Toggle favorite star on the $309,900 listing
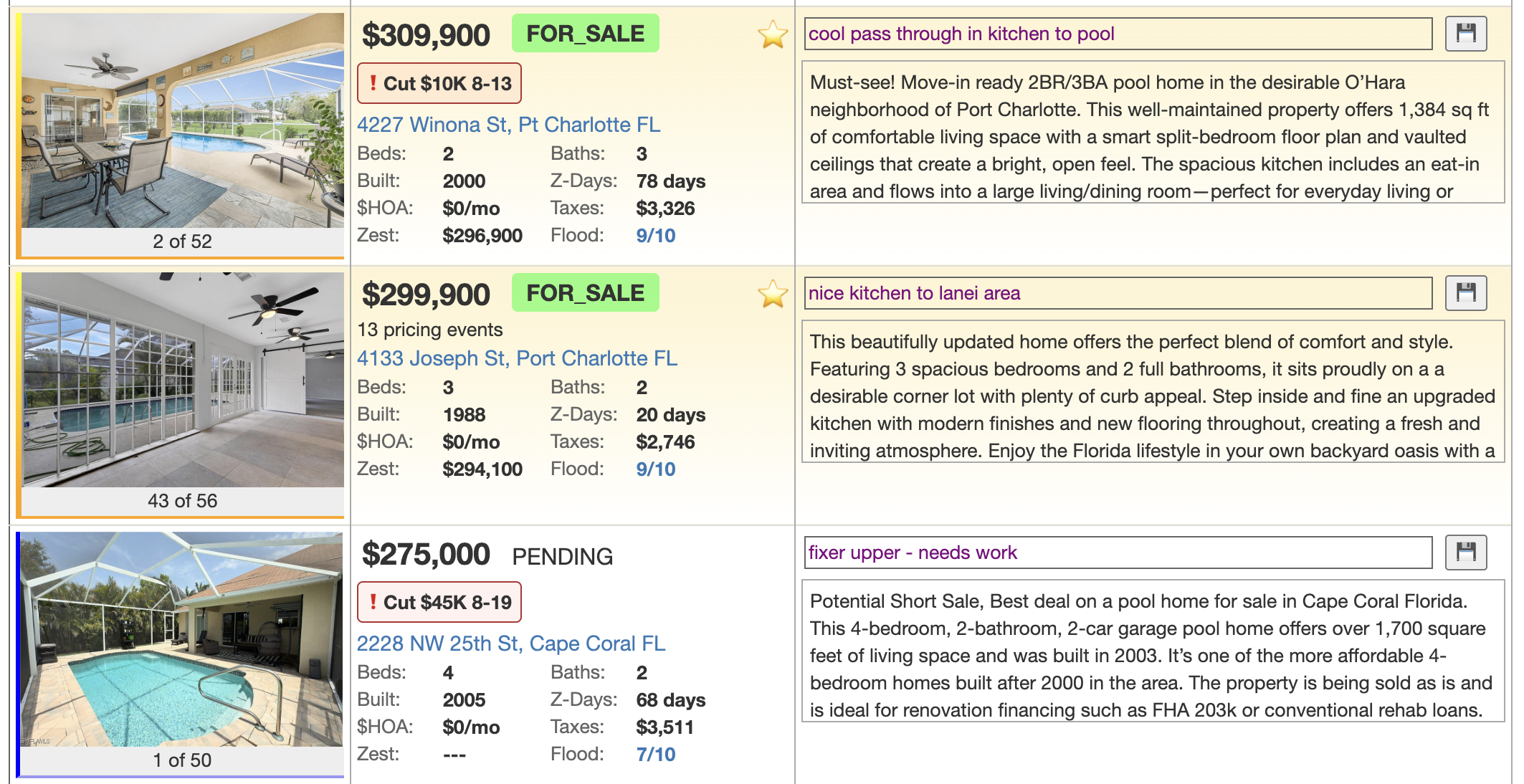 pos(773,34)
